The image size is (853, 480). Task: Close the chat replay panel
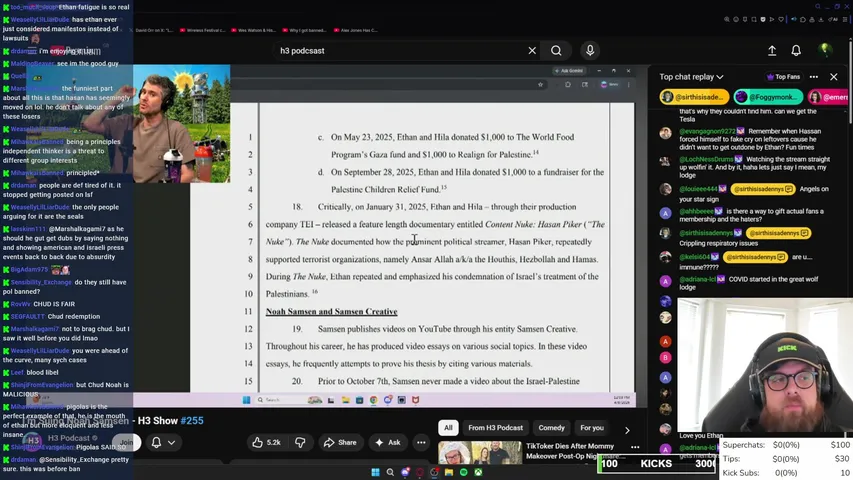(834, 77)
